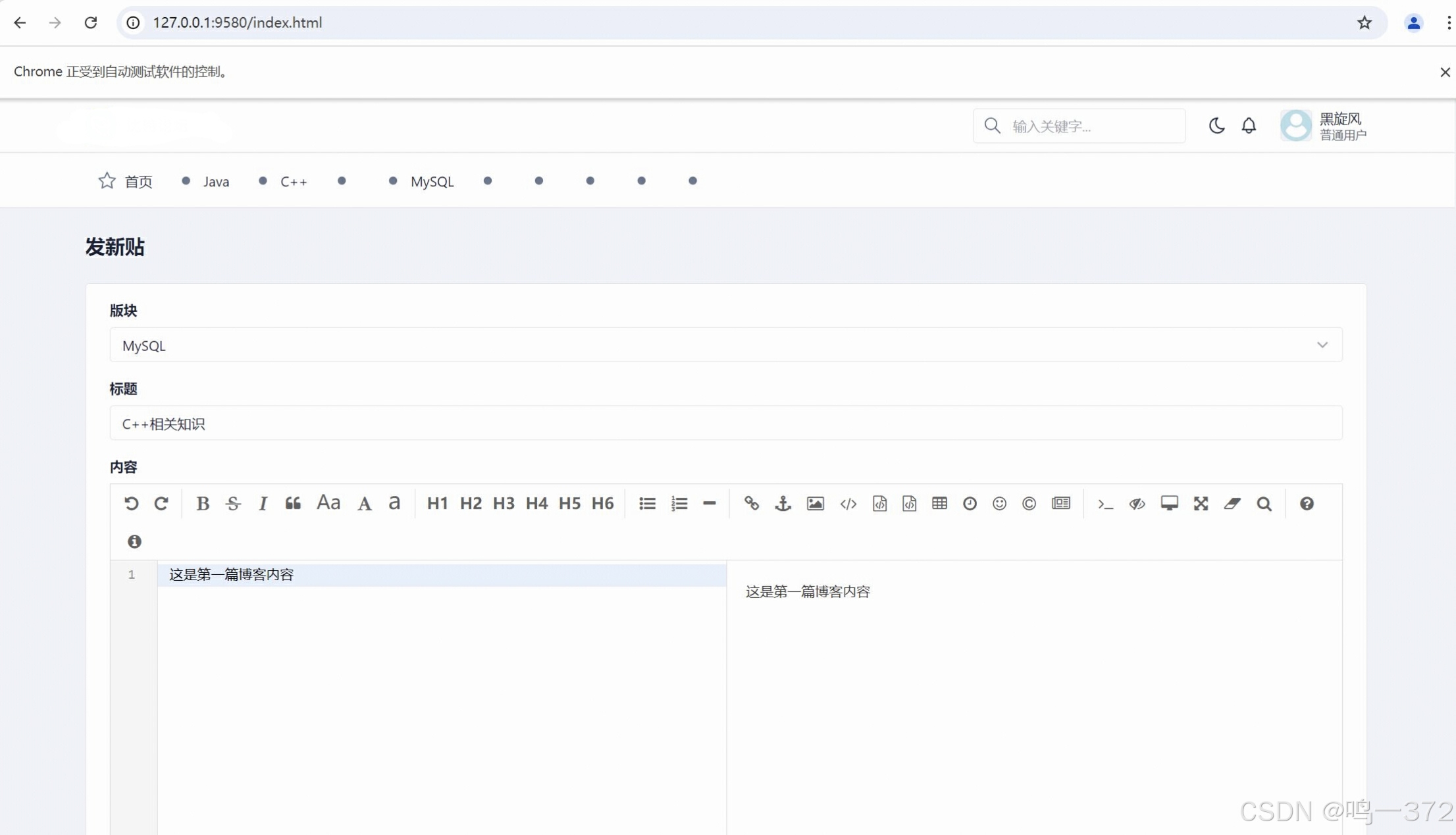Viewport: 1456px width, 835px height.
Task: Switch to the C++ navigation item
Action: (x=293, y=182)
